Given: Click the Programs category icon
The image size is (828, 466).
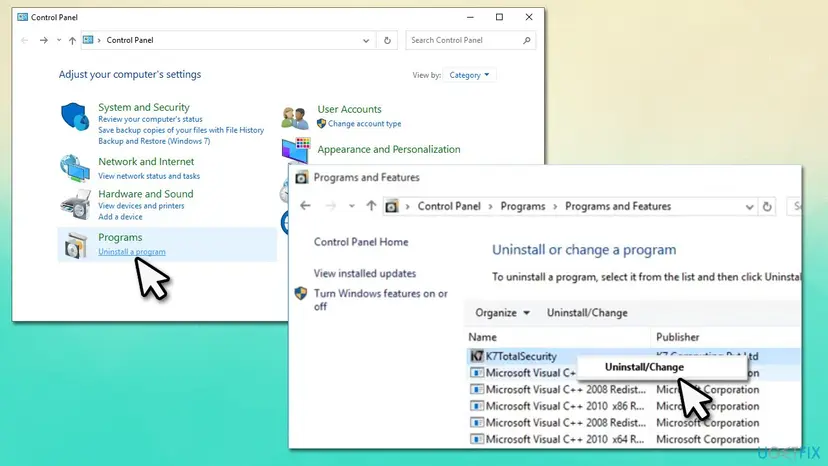Looking at the screenshot, I should click(76, 245).
